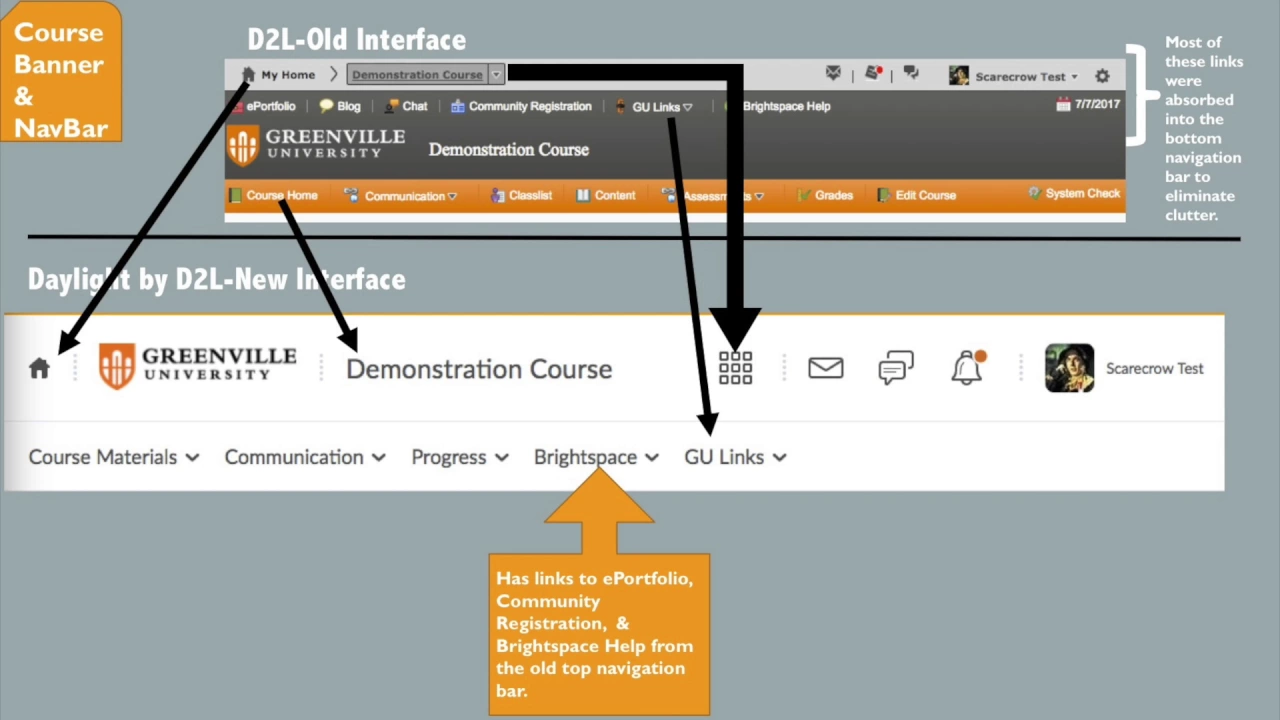Viewport: 1280px width, 720px height.
Task: Click the Blog speech bubble icon
Action: click(x=326, y=106)
